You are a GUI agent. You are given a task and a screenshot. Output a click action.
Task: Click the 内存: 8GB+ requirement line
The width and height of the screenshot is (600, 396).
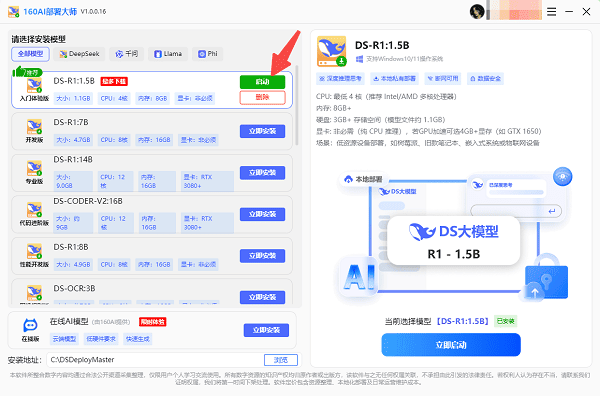tap(334, 108)
